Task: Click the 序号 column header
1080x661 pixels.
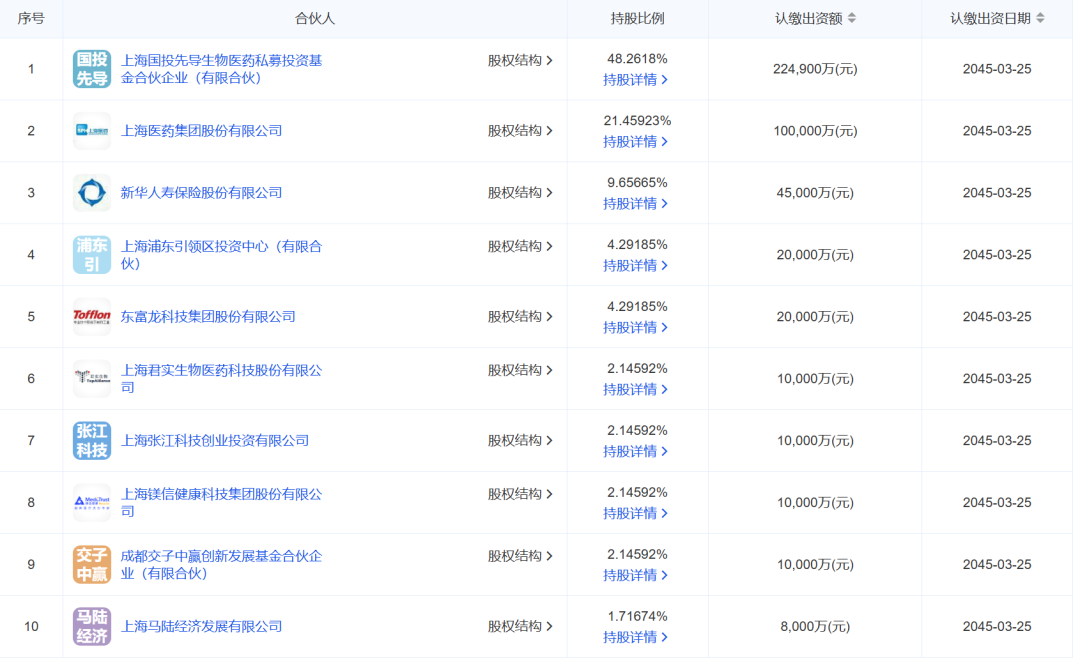Action: (31, 19)
